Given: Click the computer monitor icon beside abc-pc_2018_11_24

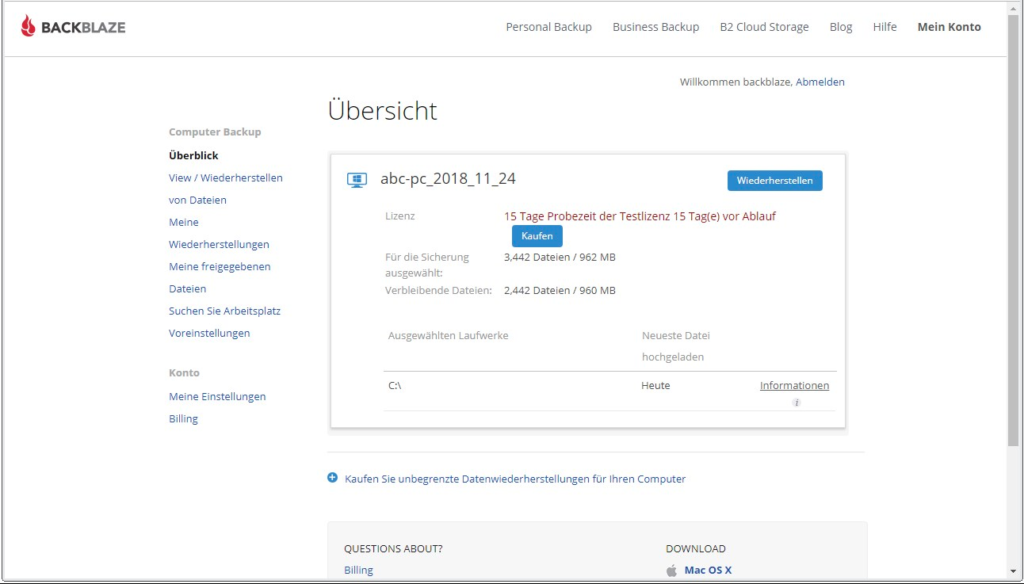Looking at the screenshot, I should click(x=357, y=180).
